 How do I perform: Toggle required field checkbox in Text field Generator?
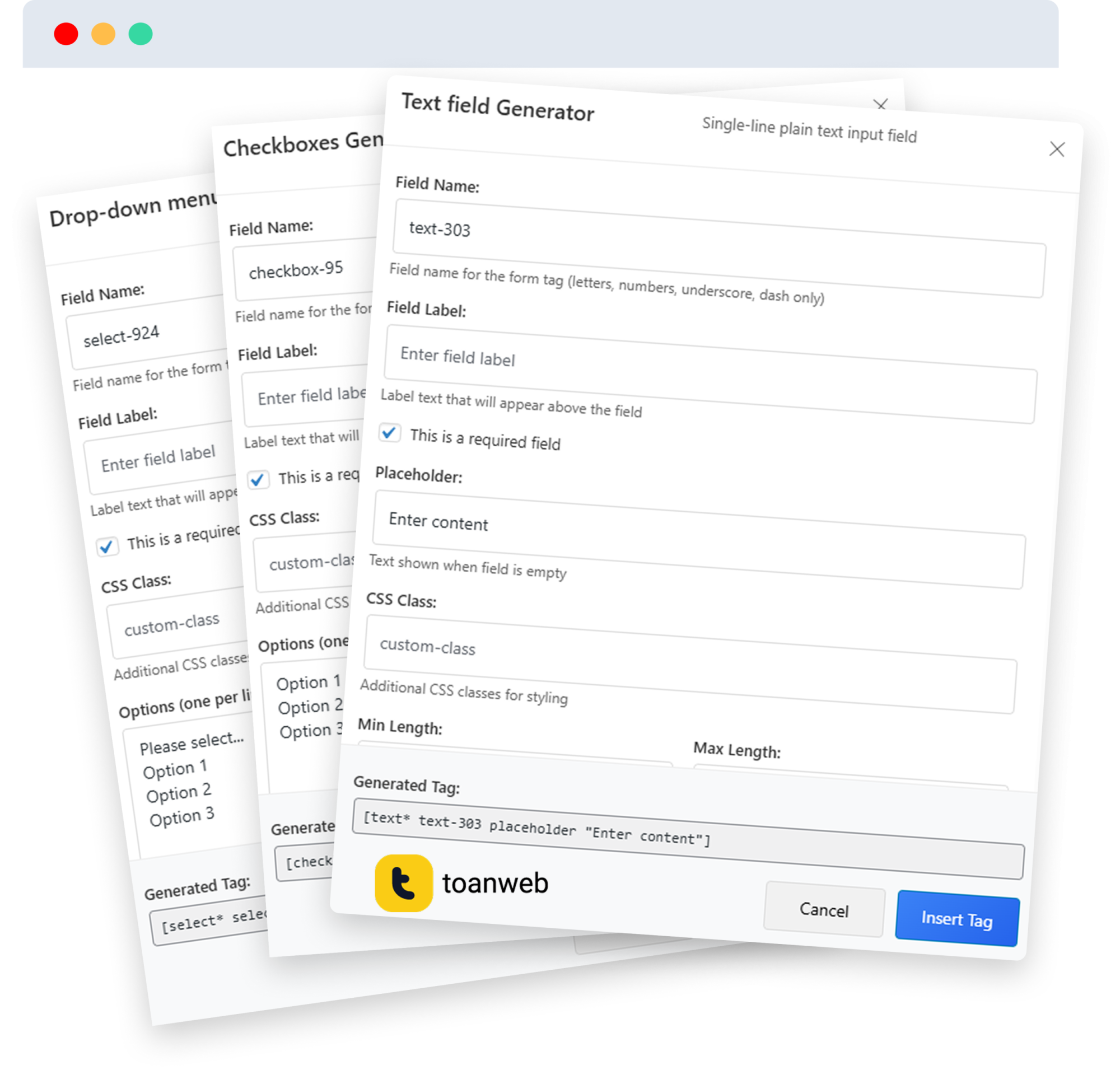[389, 433]
